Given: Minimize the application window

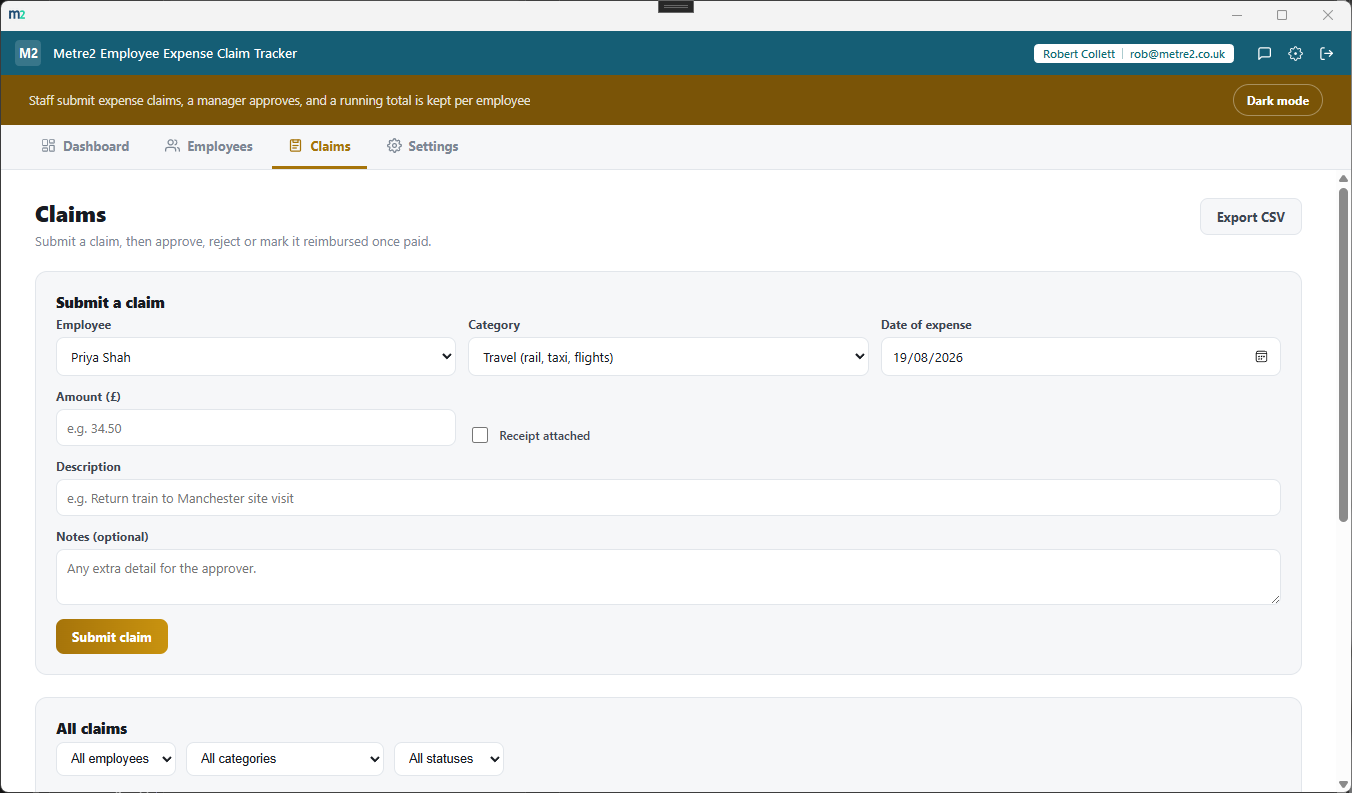Looking at the screenshot, I should pyautogui.click(x=1237, y=15).
